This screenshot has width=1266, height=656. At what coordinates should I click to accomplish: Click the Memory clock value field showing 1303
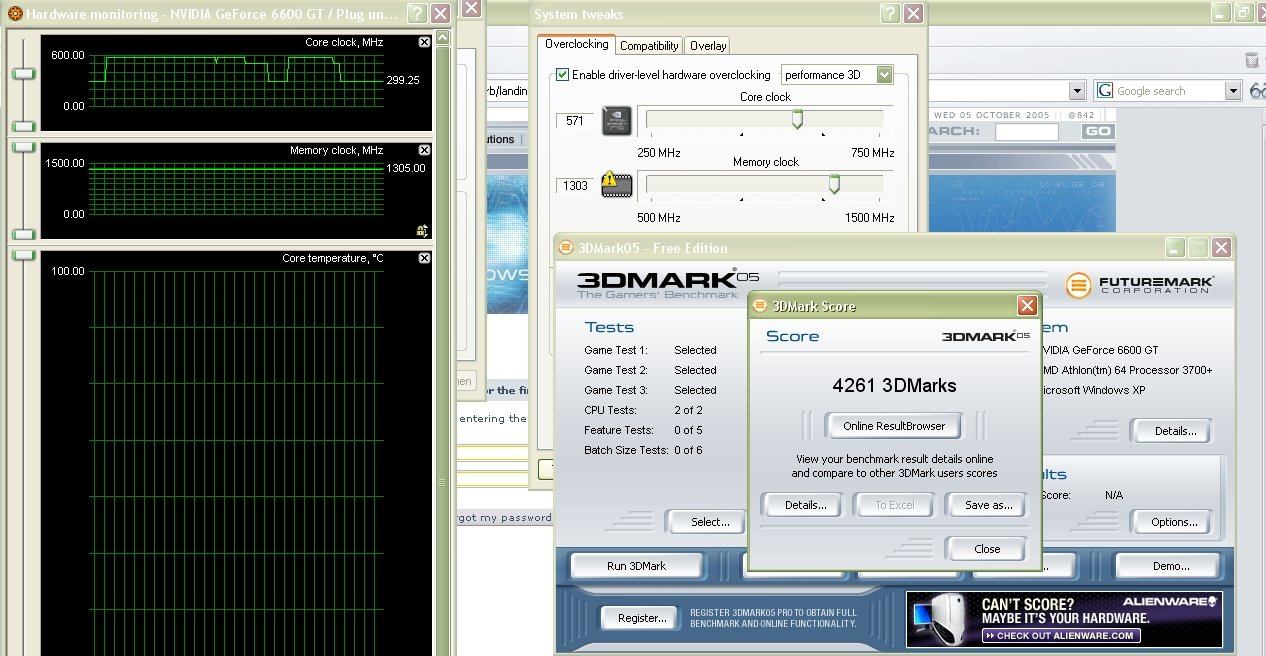click(x=575, y=185)
